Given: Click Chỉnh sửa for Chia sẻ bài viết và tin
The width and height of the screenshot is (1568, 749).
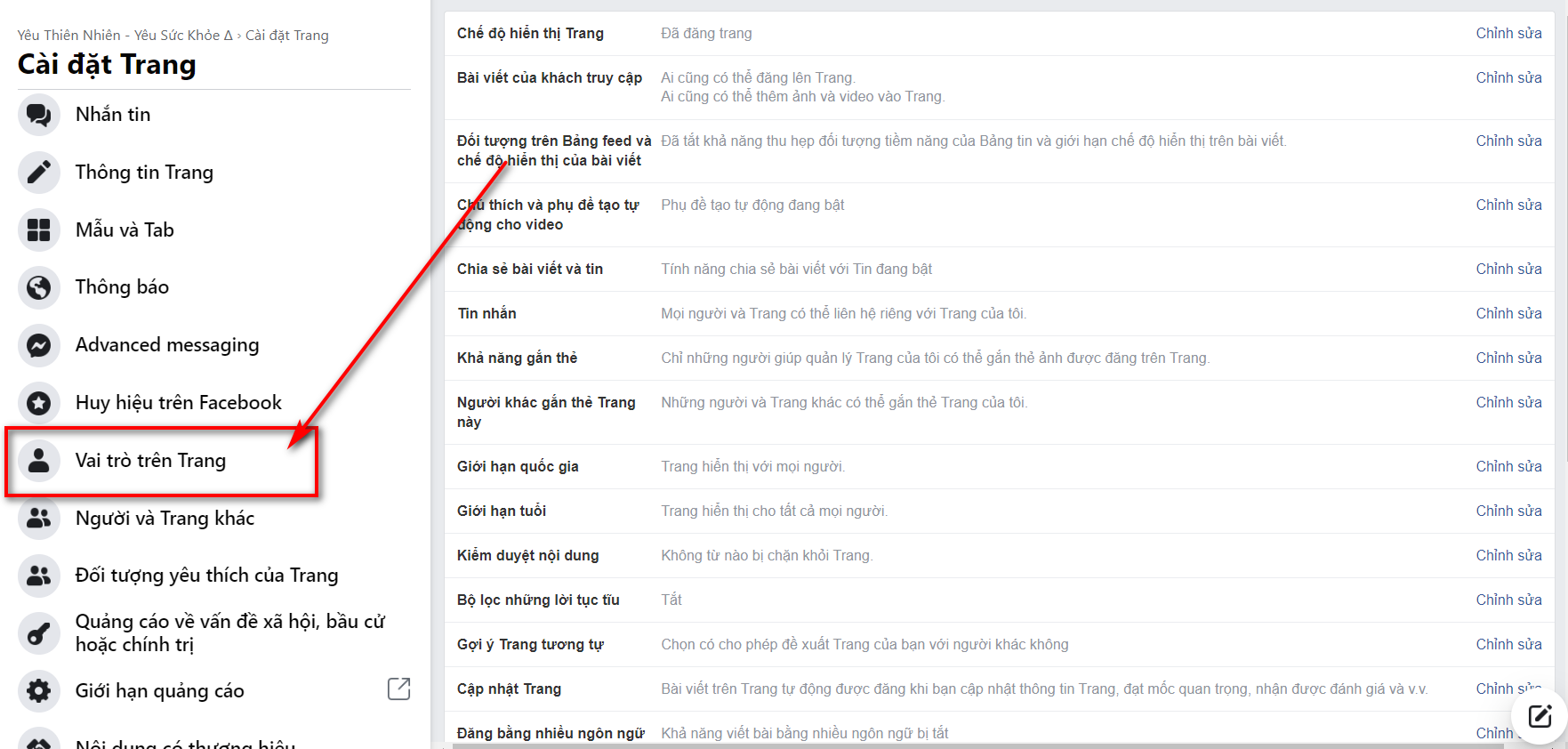Looking at the screenshot, I should 1508,270.
